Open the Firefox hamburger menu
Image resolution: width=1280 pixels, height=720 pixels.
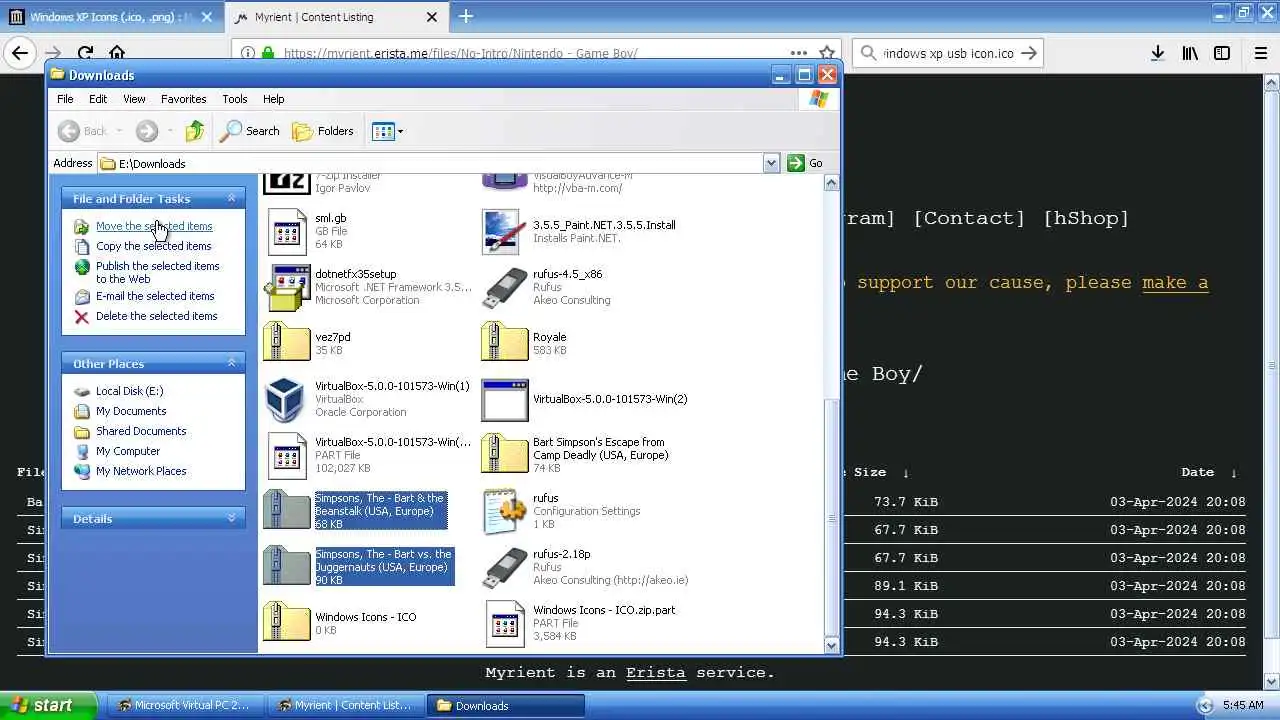point(1261,53)
